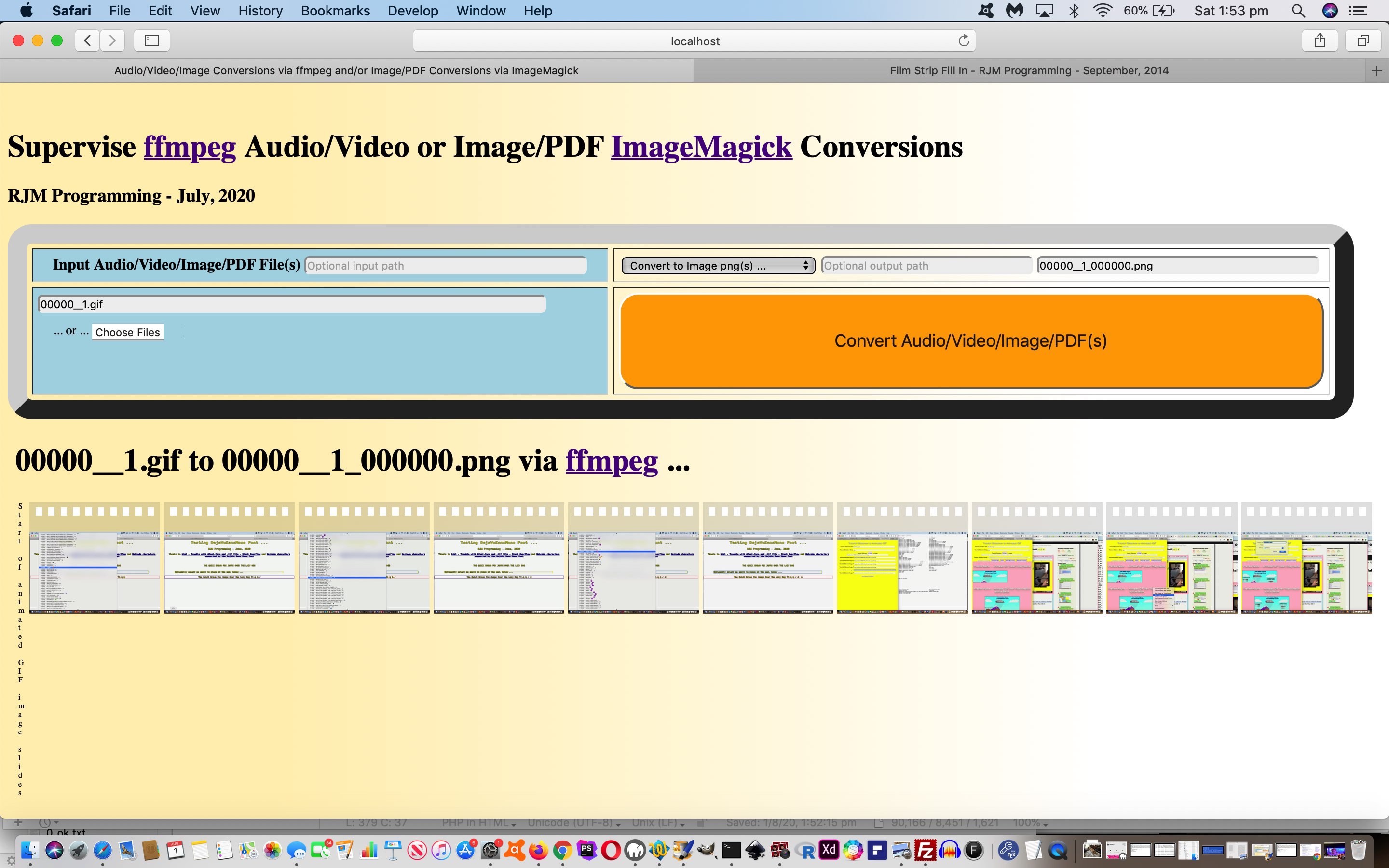Go back with Safari's back arrow
The image size is (1389, 868).
[x=87, y=40]
